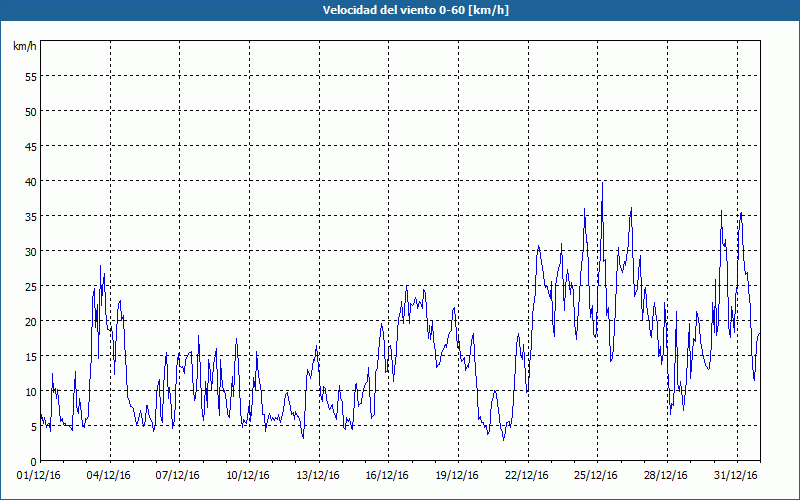The width and height of the screenshot is (800, 500).
Task: Select the '13/12/16' date label
Action: (x=318, y=476)
